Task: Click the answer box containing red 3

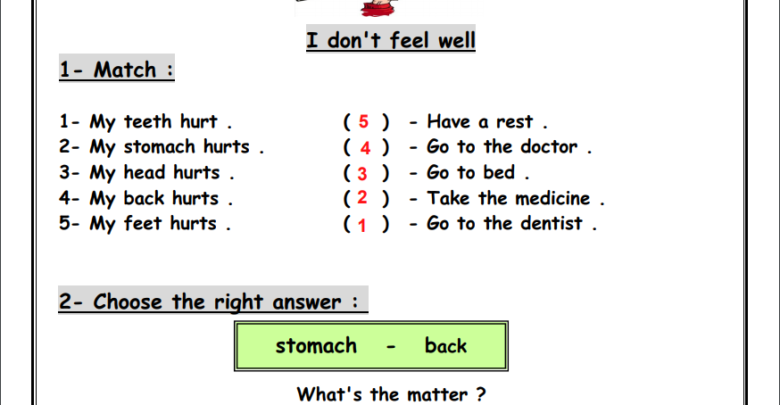Action: click(x=366, y=173)
